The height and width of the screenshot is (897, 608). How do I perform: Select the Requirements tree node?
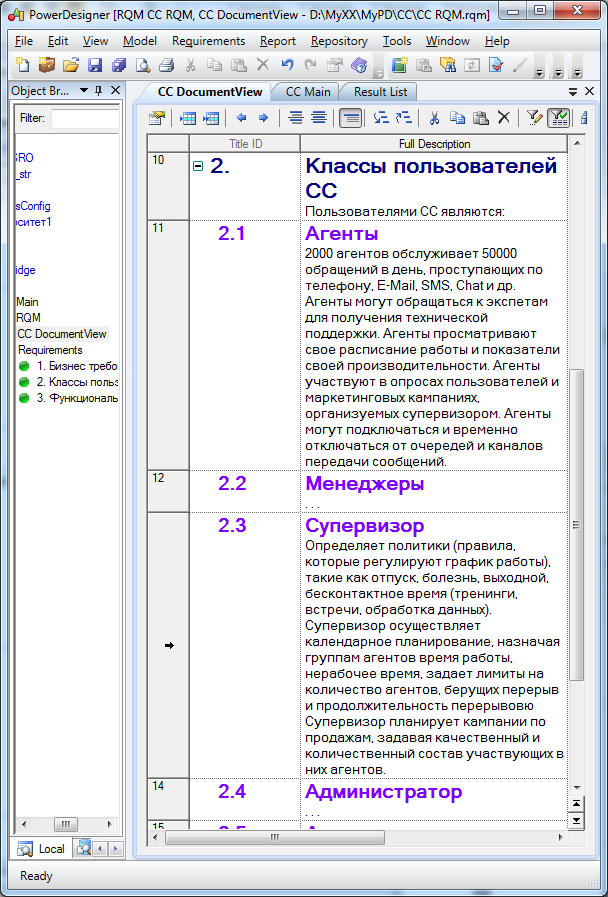[x=50, y=350]
